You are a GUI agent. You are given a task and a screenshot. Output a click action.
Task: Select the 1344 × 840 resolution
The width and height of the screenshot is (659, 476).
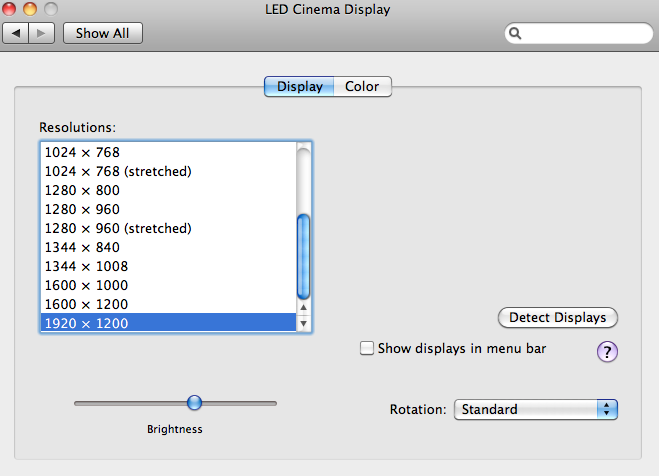tap(168, 247)
